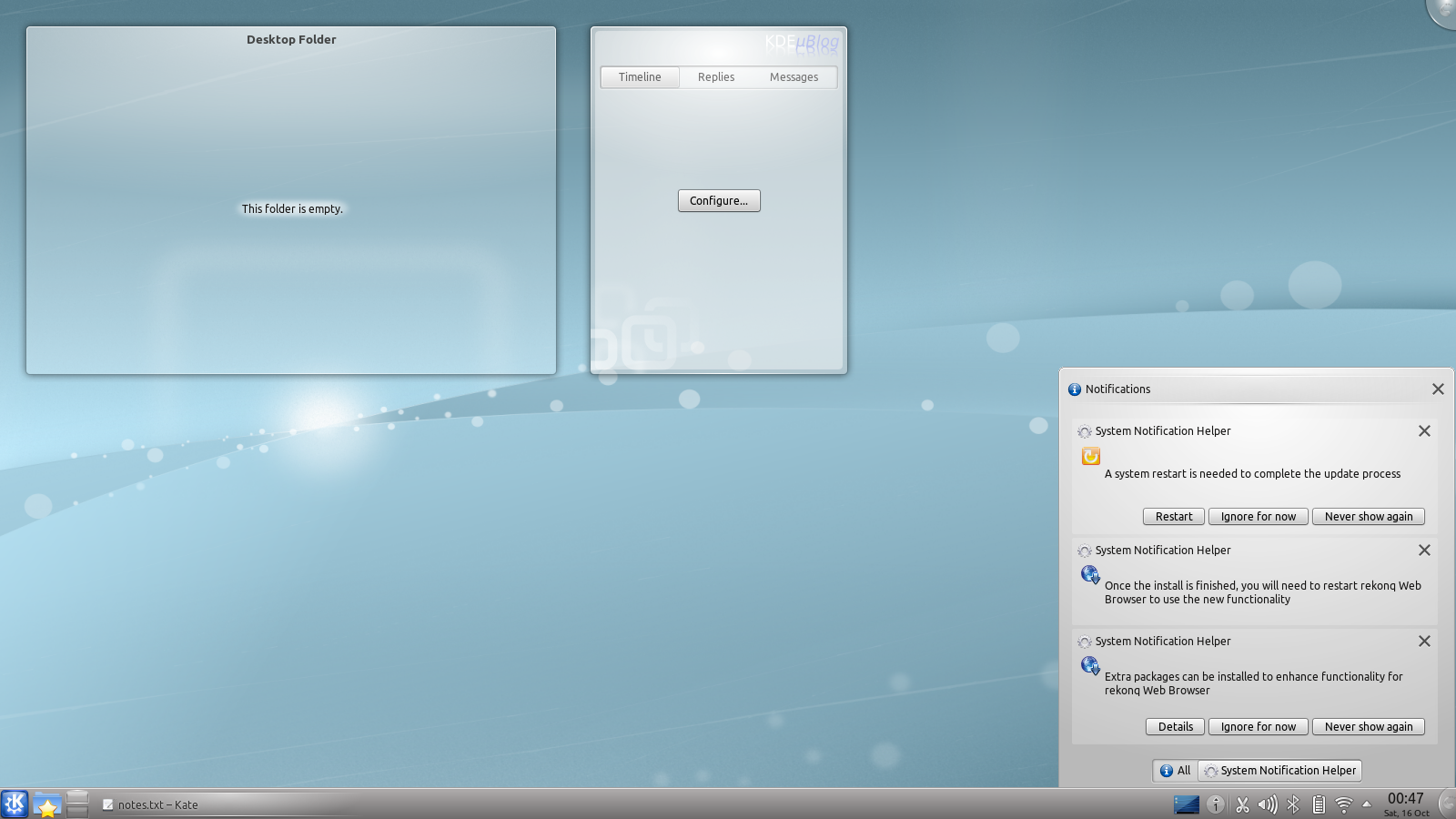Open the battery monitor icon
The image size is (1456, 819).
[x=1319, y=804]
